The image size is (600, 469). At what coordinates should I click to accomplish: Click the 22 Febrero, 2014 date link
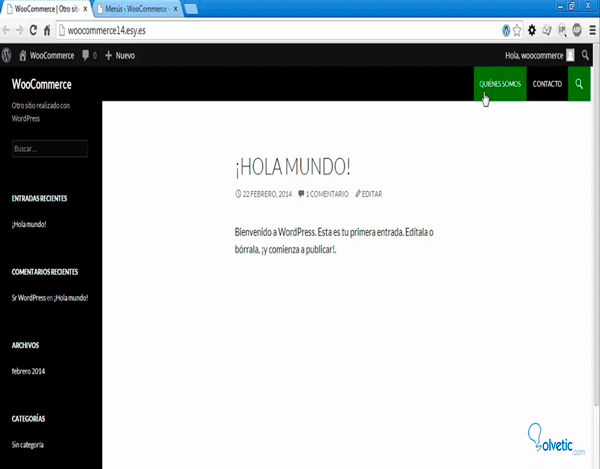point(267,194)
